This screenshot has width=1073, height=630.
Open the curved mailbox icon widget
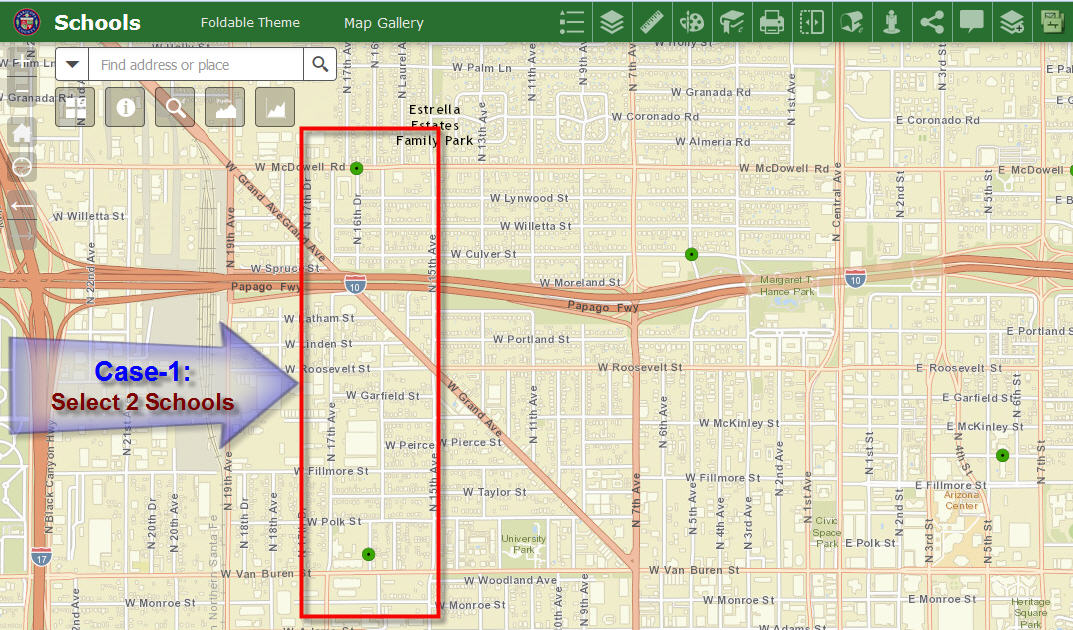[852, 22]
